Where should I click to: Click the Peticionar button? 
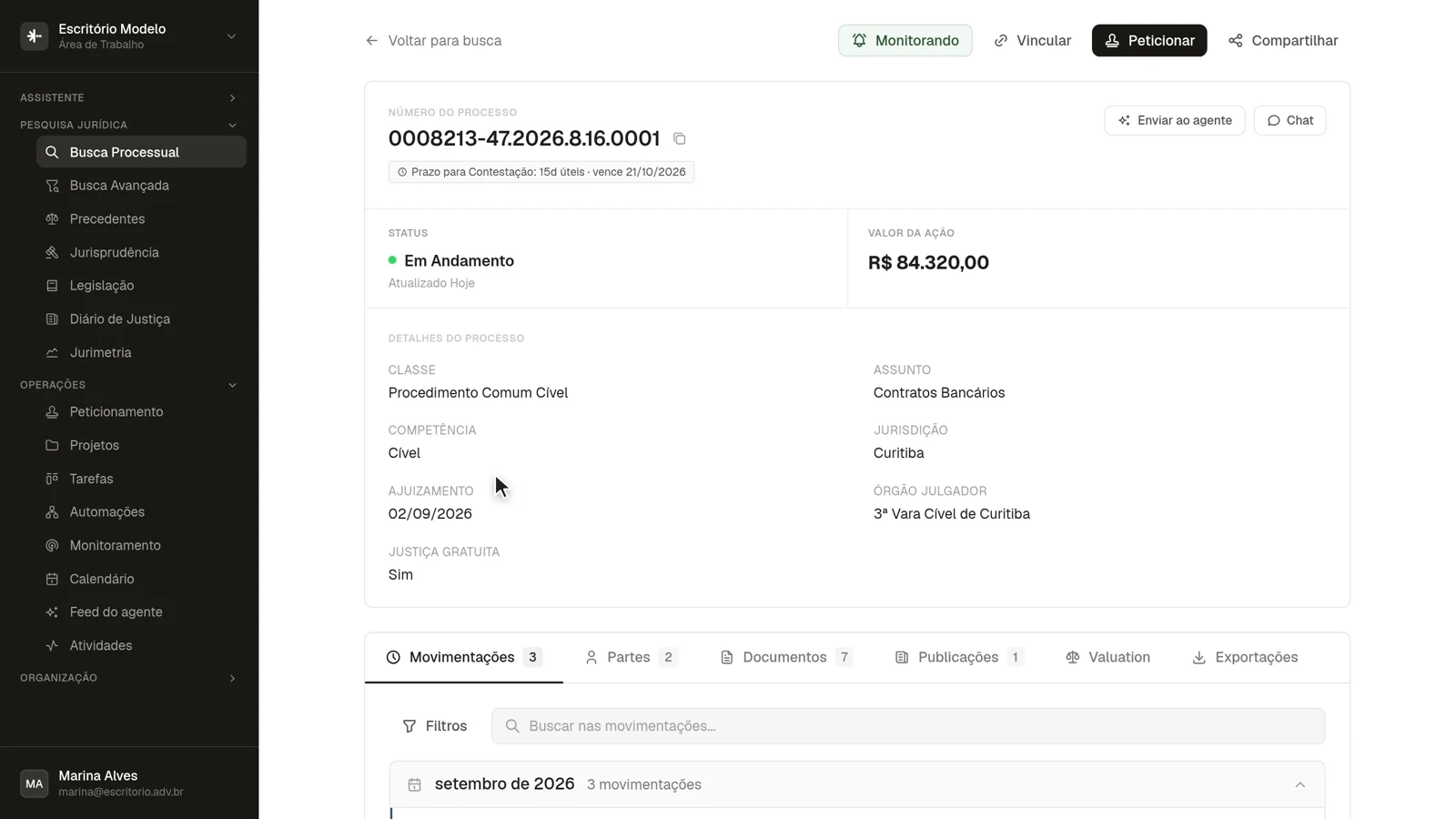(x=1149, y=40)
